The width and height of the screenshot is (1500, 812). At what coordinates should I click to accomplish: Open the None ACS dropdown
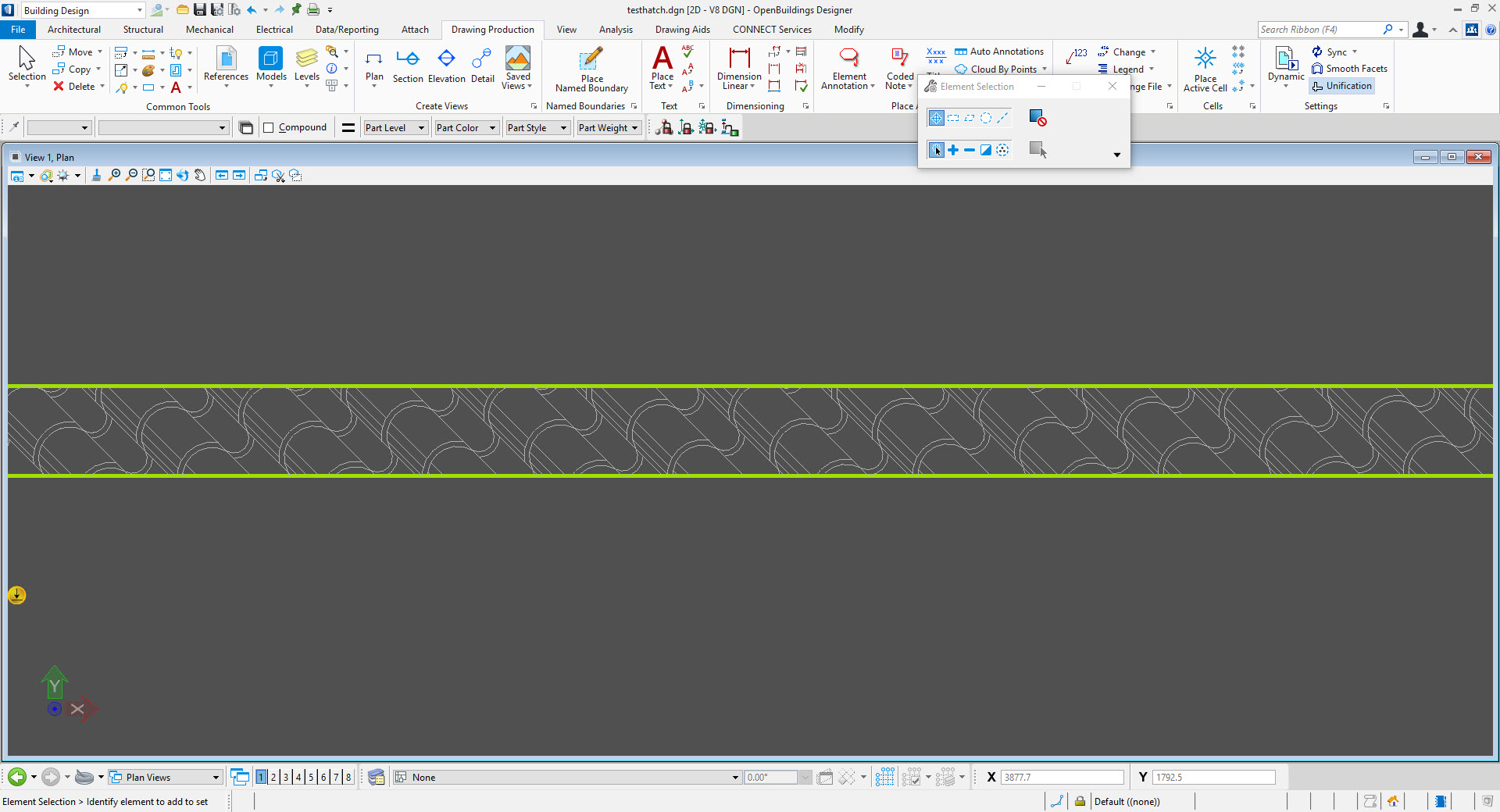pyautogui.click(x=567, y=777)
